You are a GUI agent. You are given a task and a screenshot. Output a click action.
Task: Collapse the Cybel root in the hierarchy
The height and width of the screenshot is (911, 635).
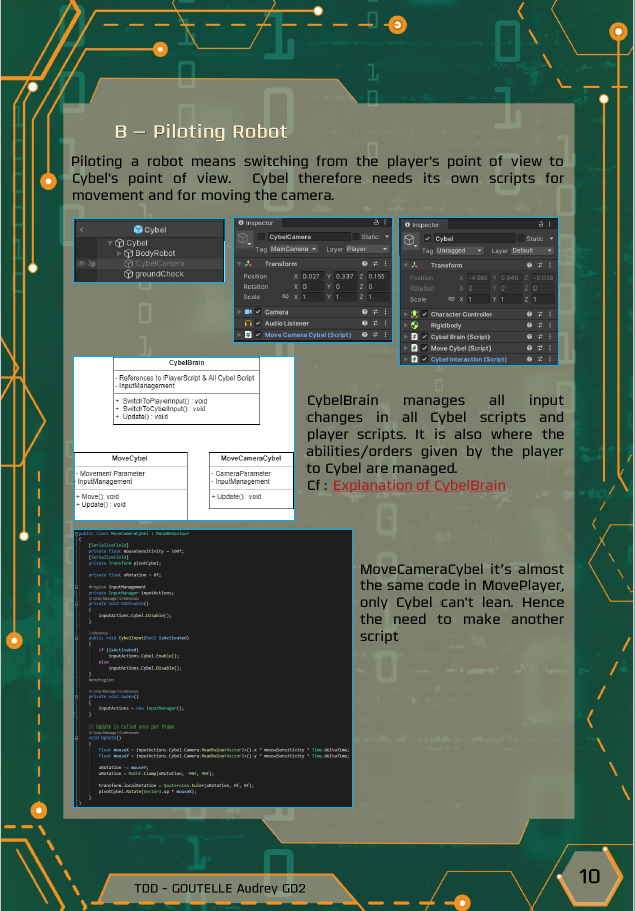(x=110, y=243)
